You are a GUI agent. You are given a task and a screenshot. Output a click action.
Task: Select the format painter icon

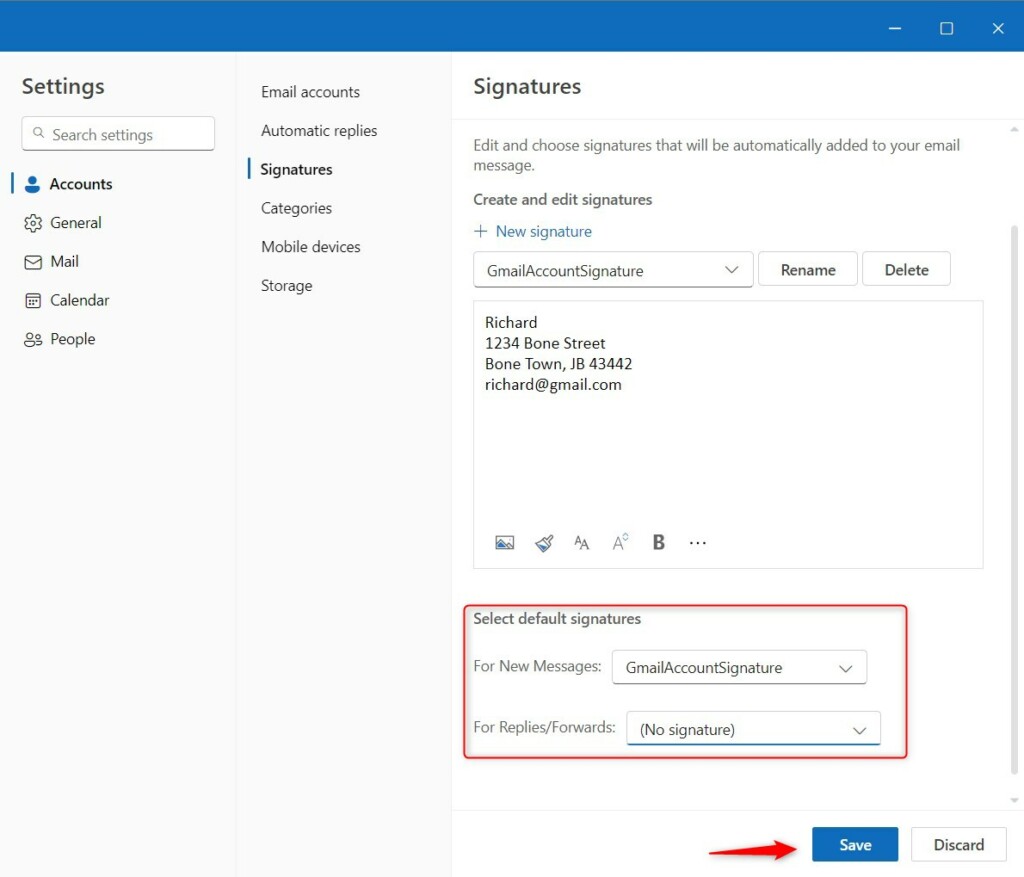[x=543, y=542]
